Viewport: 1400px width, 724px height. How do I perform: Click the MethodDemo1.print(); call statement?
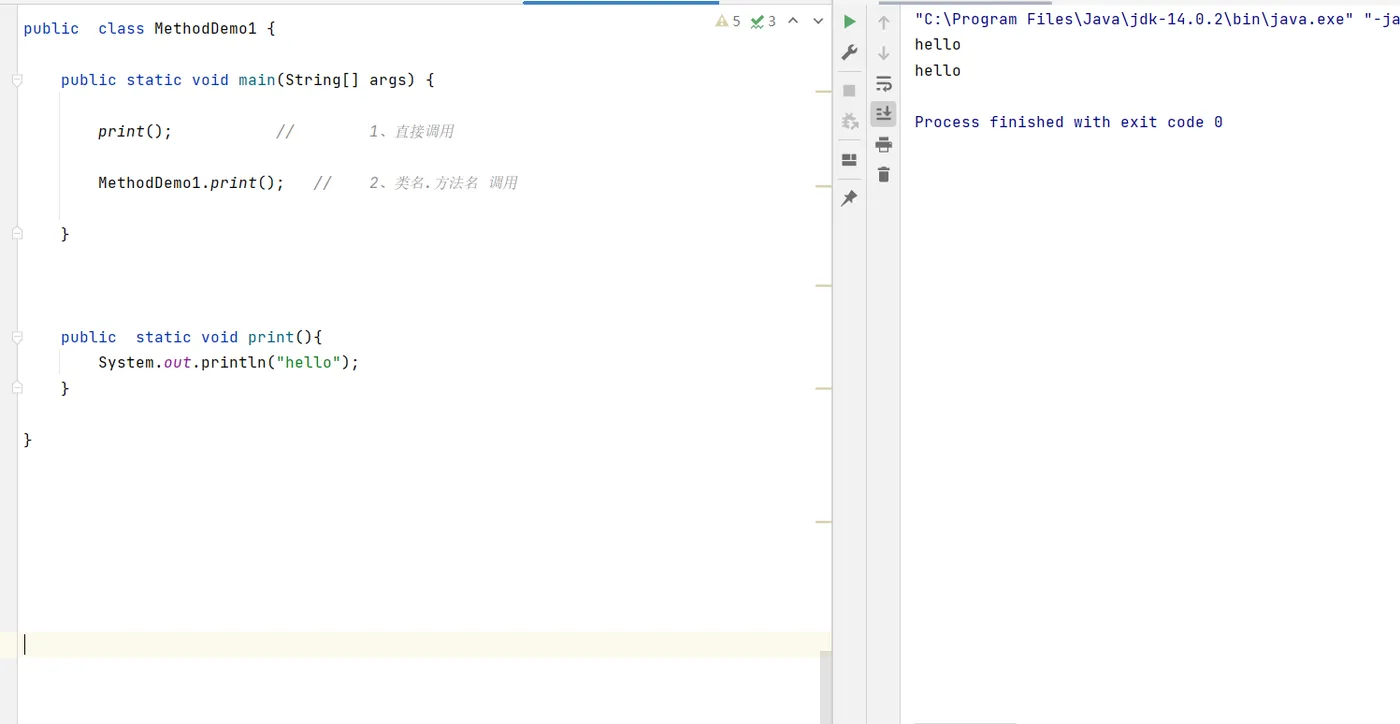tap(191, 183)
